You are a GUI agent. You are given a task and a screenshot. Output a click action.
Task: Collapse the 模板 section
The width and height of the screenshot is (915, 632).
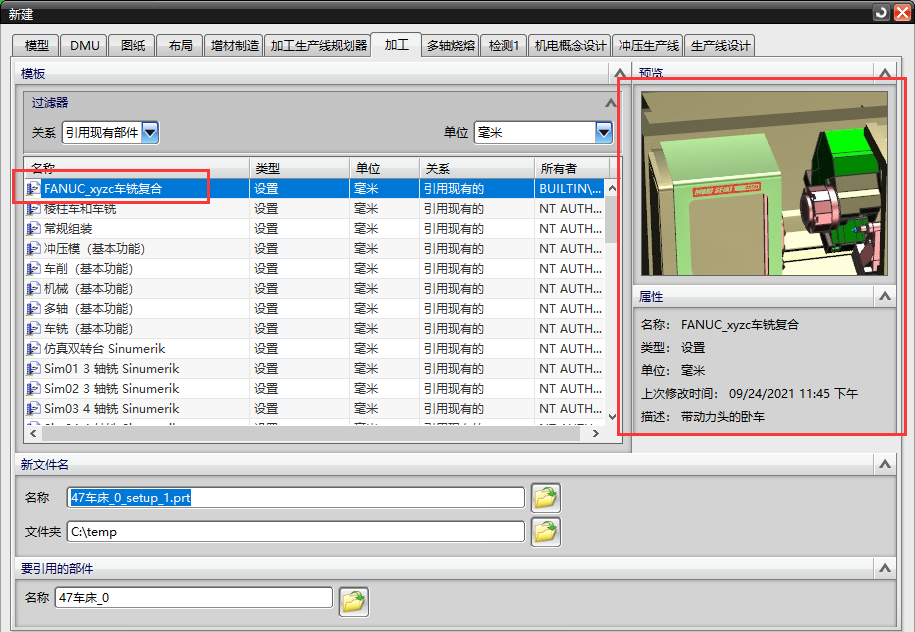tap(620, 73)
